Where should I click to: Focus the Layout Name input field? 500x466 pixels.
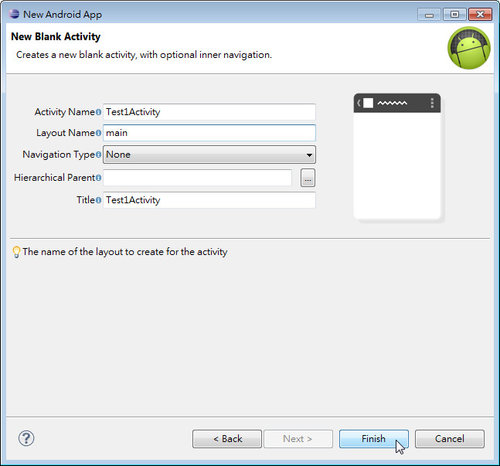click(209, 133)
